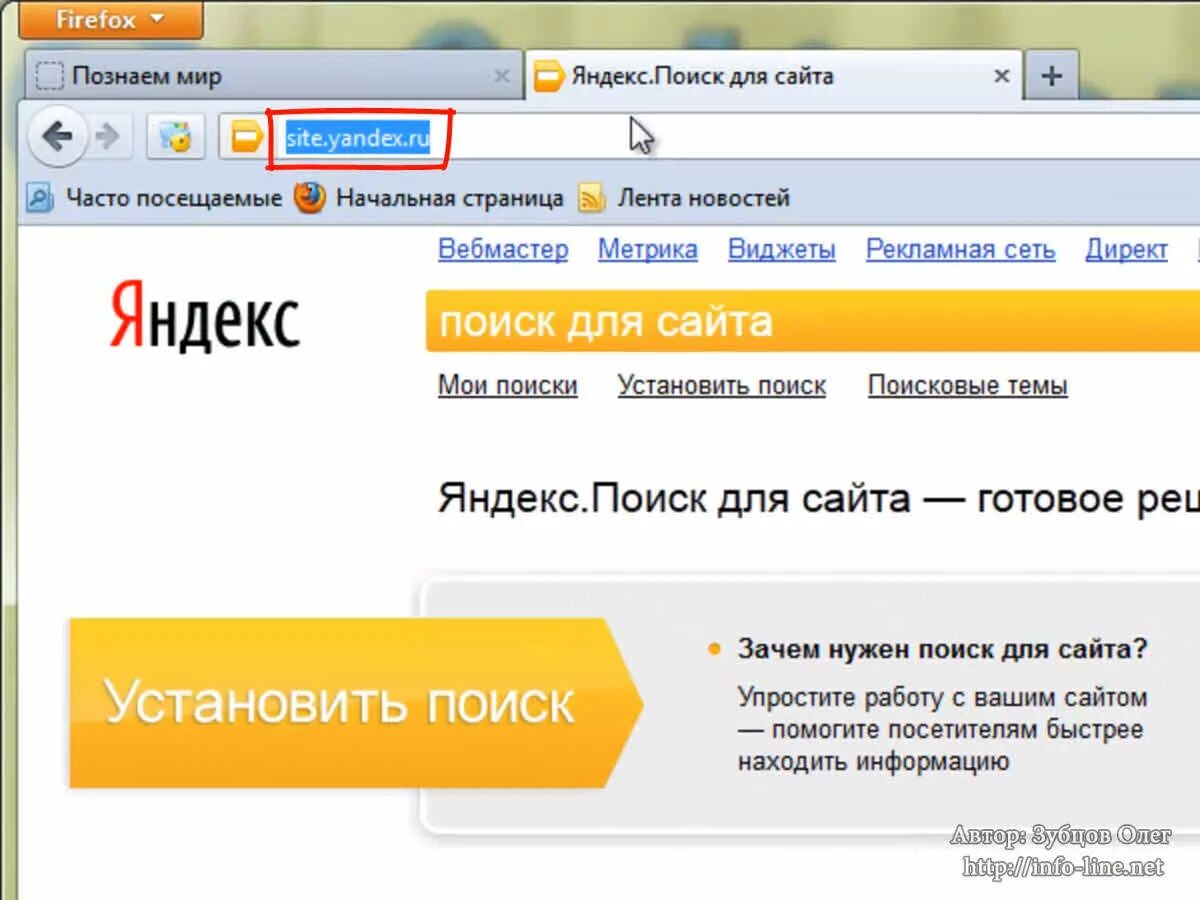This screenshot has height=900, width=1200.
Task: Select the Яндекс.Поиск для сайта tab
Action: click(x=774, y=76)
